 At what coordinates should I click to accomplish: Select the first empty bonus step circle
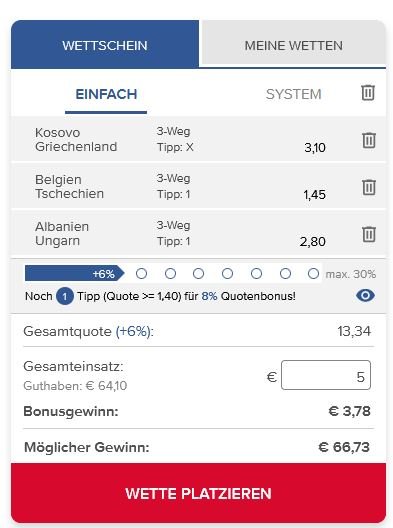coord(141,273)
